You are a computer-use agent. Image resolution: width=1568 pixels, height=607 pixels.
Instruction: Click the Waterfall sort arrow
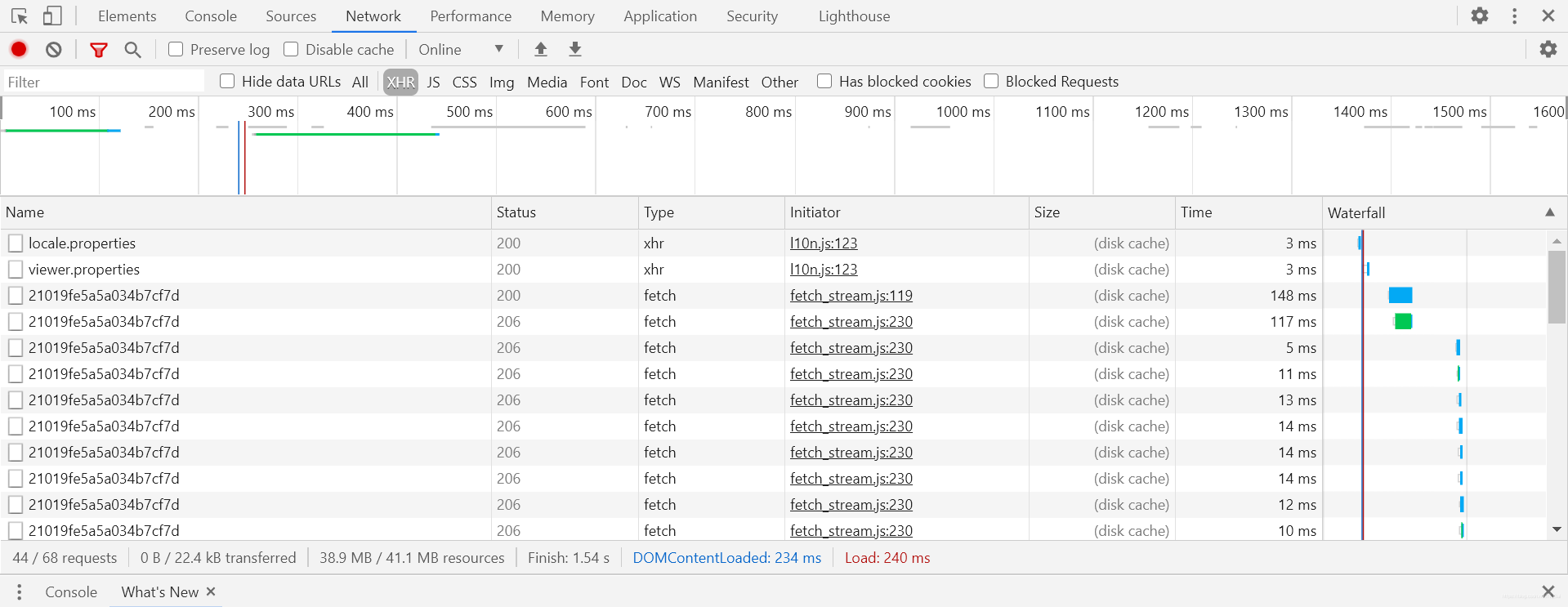(1550, 212)
